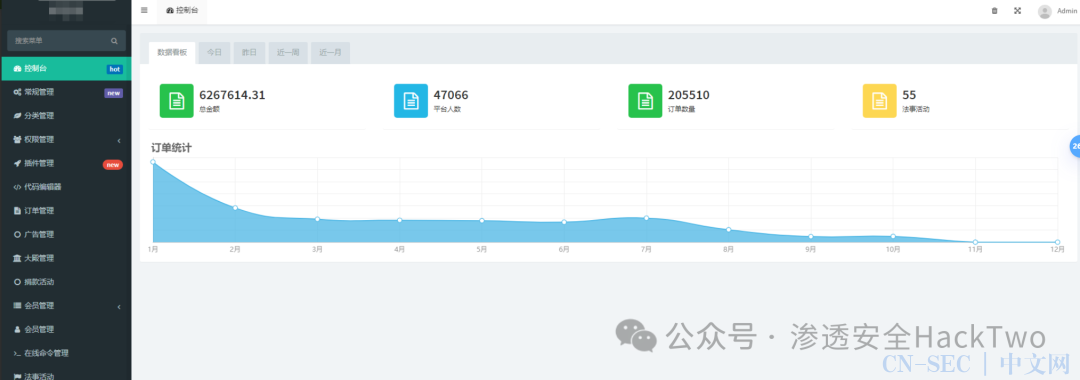Screen dimensions: 1080x380
Task: Click the chart data point for 5月
Action: pos(482,220)
